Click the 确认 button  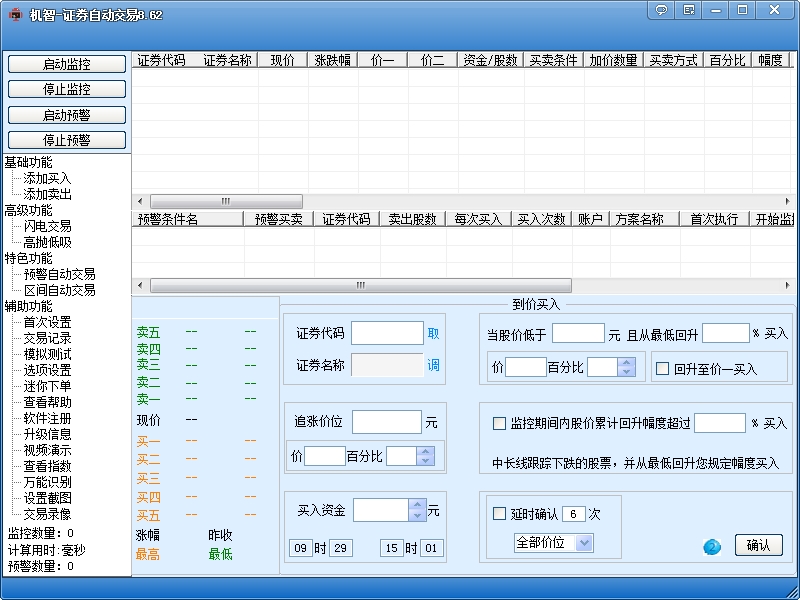758,545
